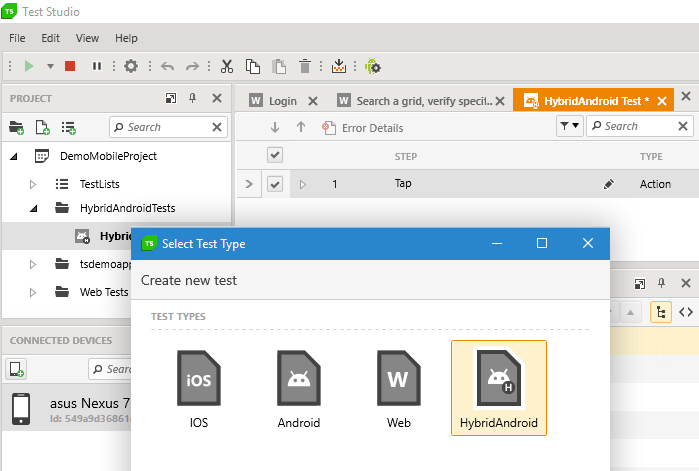699x471 pixels.
Task: Open the File menu
Action: click(x=17, y=38)
